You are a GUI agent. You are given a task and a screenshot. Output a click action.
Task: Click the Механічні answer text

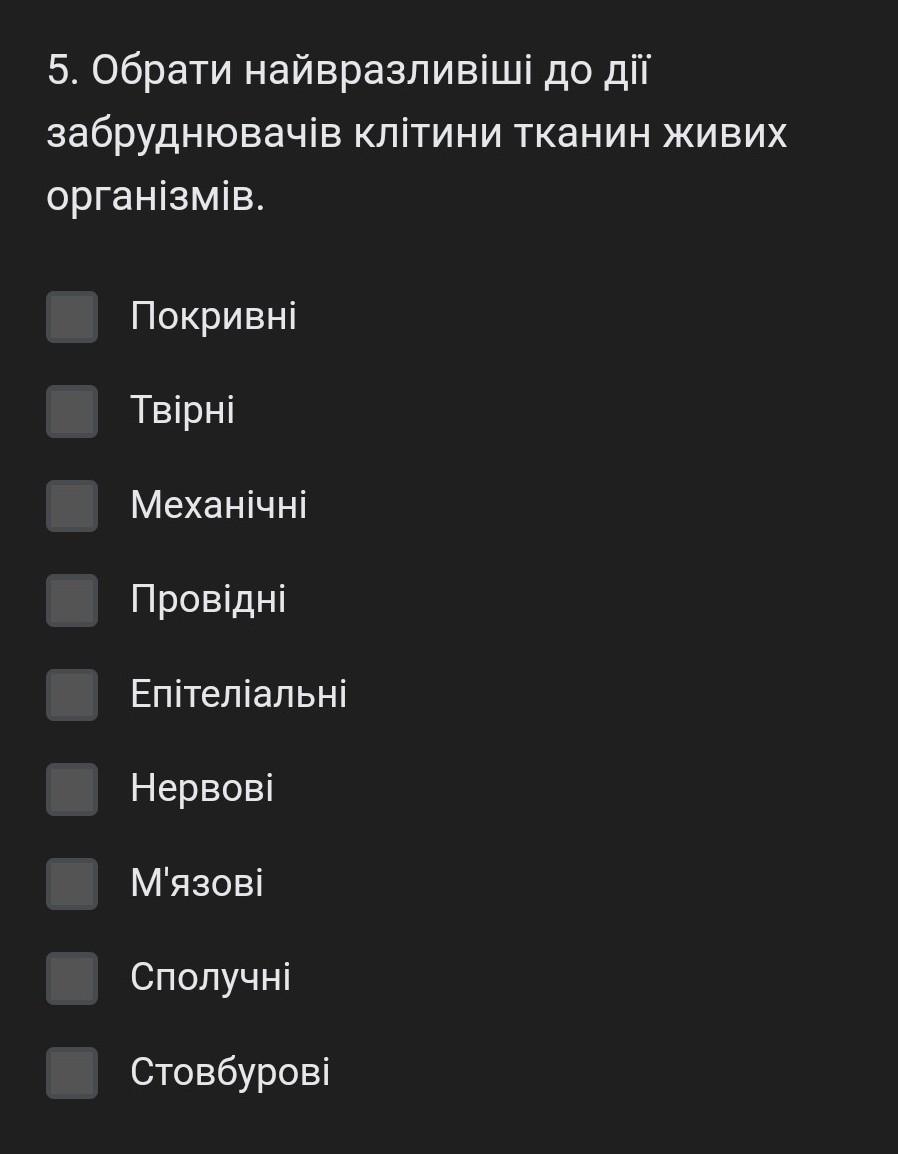218,506
